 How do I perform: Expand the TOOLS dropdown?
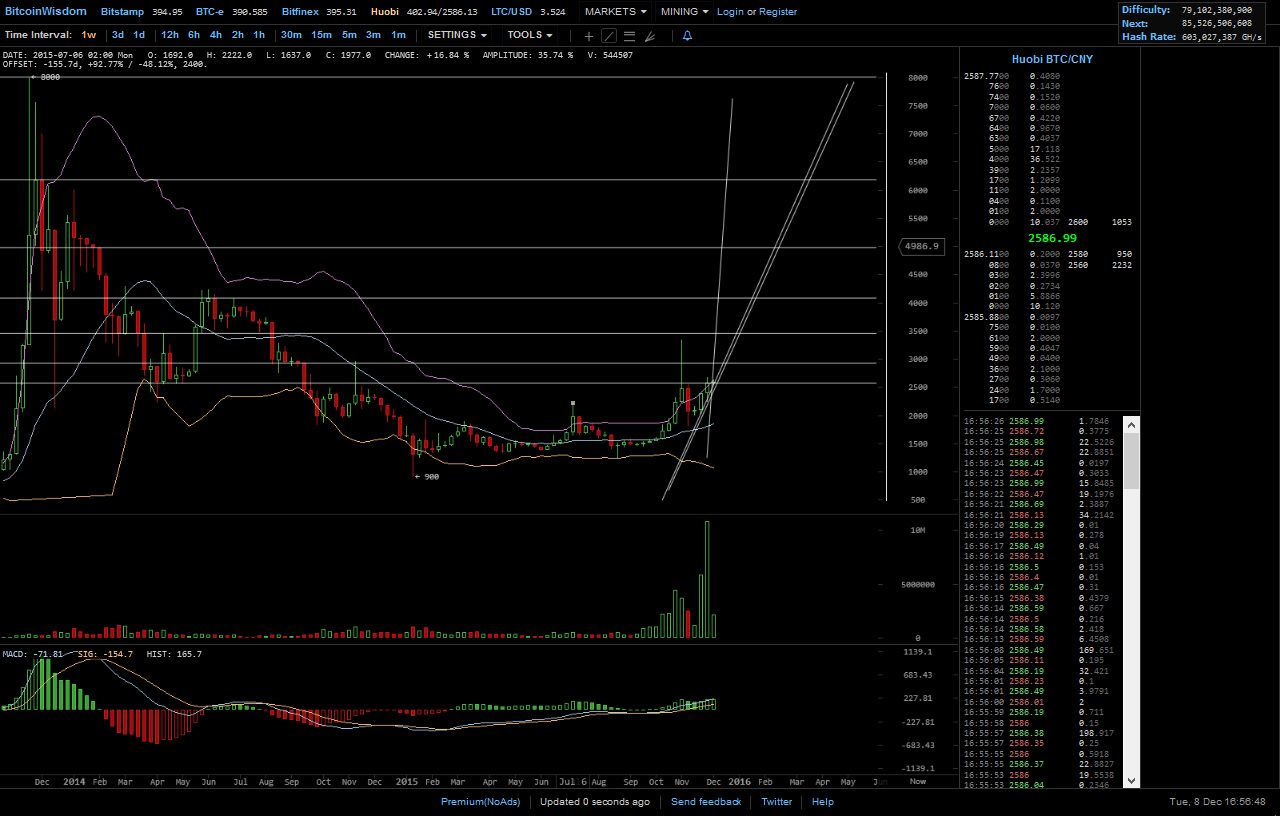tap(530, 35)
